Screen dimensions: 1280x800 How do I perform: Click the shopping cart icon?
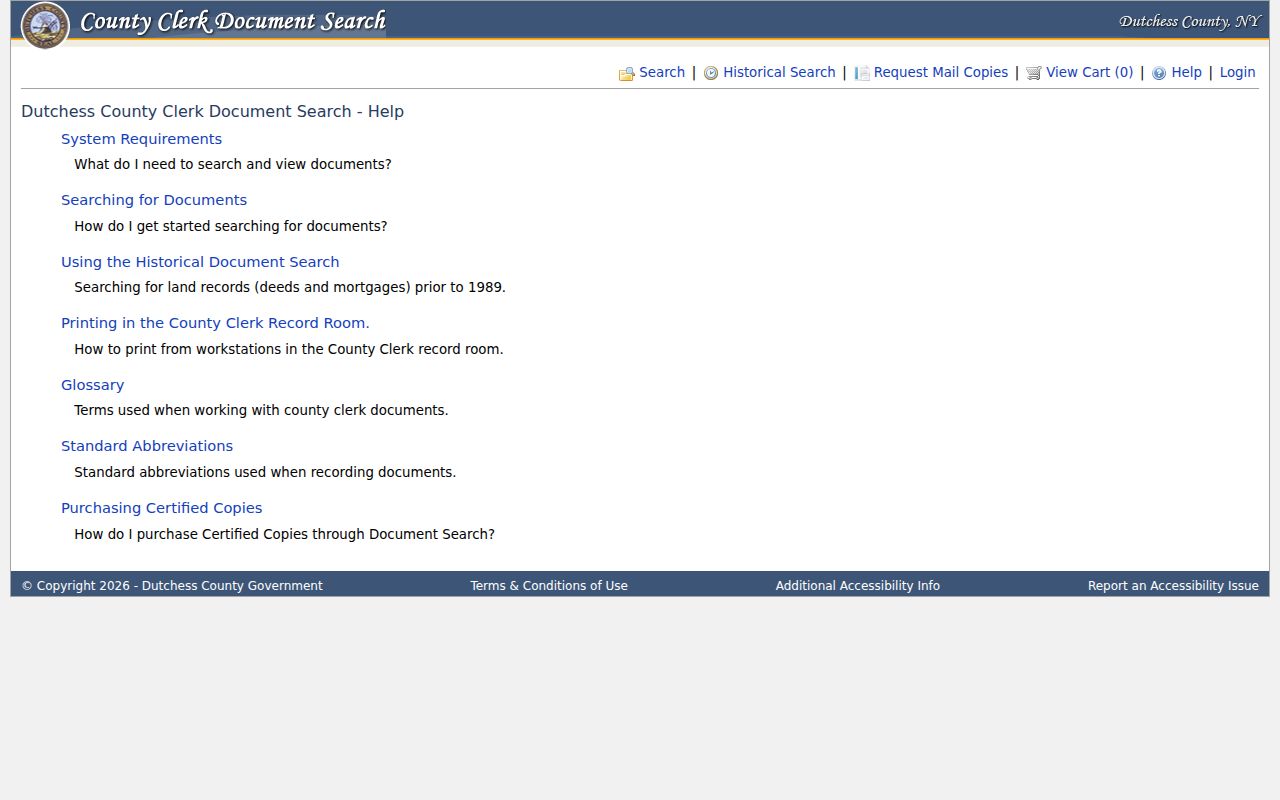[1034, 73]
